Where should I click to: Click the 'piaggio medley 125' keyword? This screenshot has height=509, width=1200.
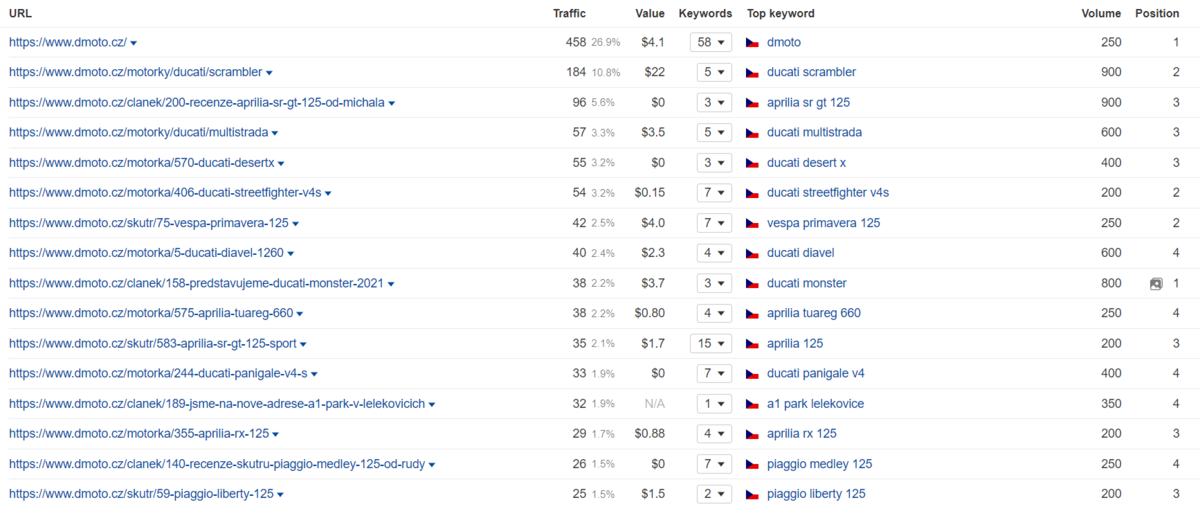click(820, 464)
